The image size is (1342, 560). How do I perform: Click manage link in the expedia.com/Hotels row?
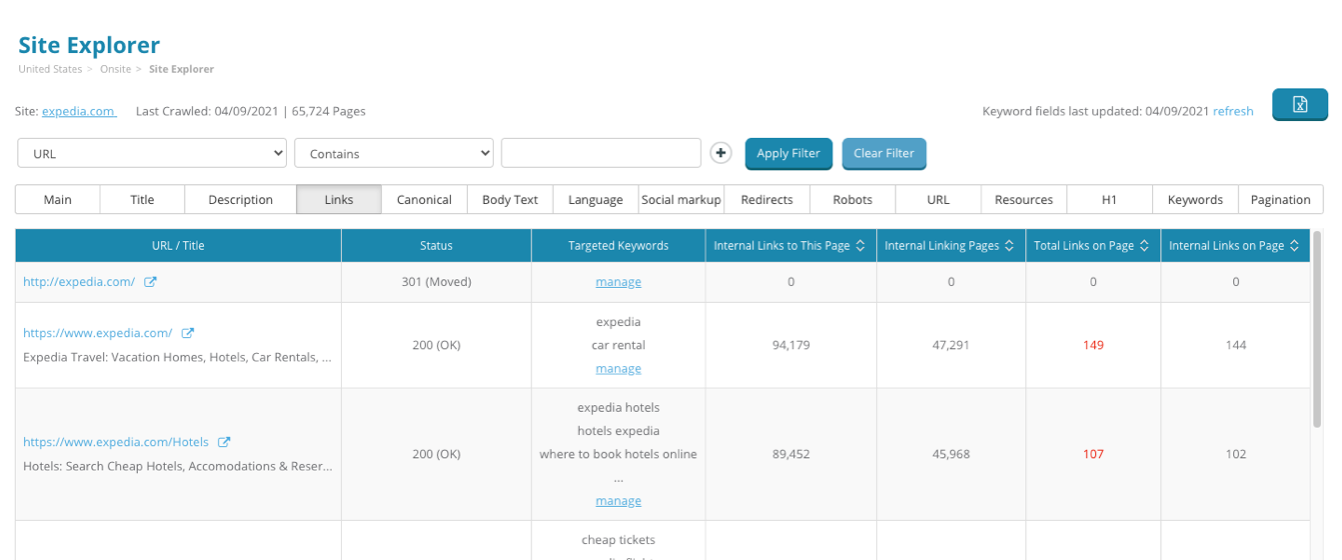tap(618, 501)
